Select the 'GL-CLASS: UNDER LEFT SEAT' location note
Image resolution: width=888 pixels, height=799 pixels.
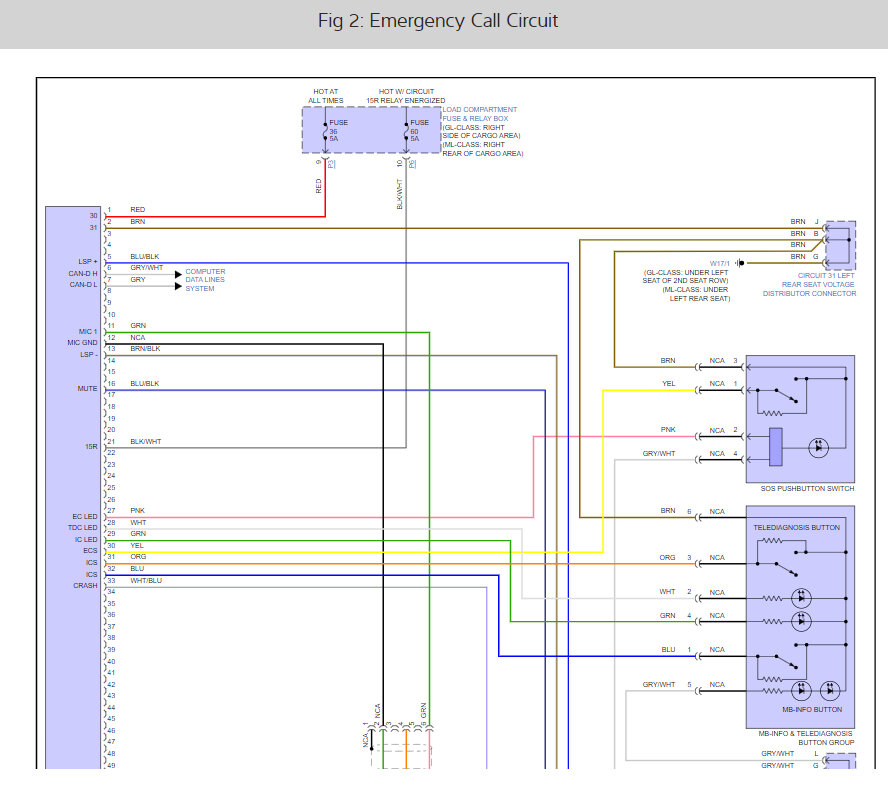[685, 276]
